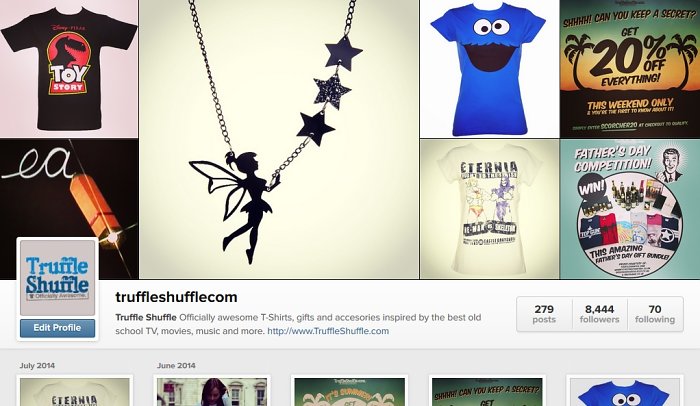Open the Eternia t-shirt header photo
700x406 pixels.
pos(489,209)
